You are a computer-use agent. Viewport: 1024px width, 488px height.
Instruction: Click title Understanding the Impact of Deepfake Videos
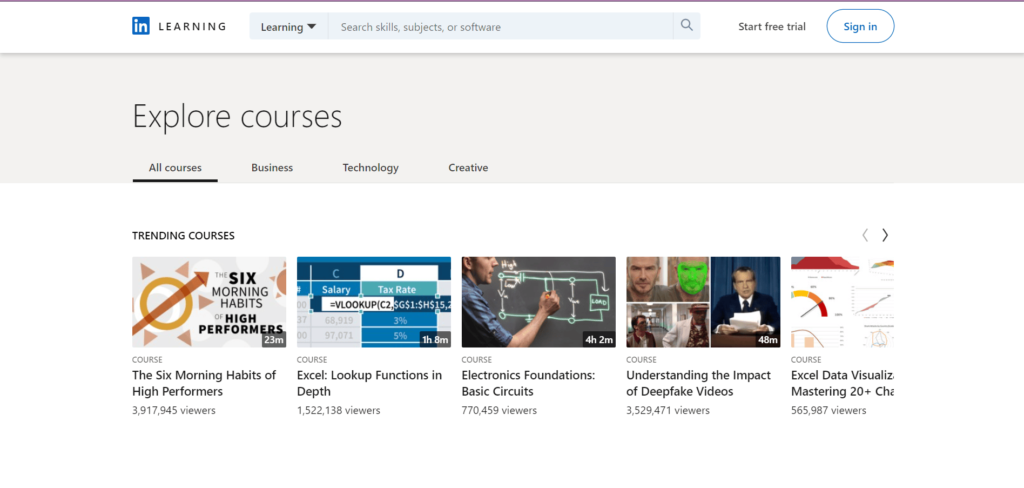coord(698,383)
